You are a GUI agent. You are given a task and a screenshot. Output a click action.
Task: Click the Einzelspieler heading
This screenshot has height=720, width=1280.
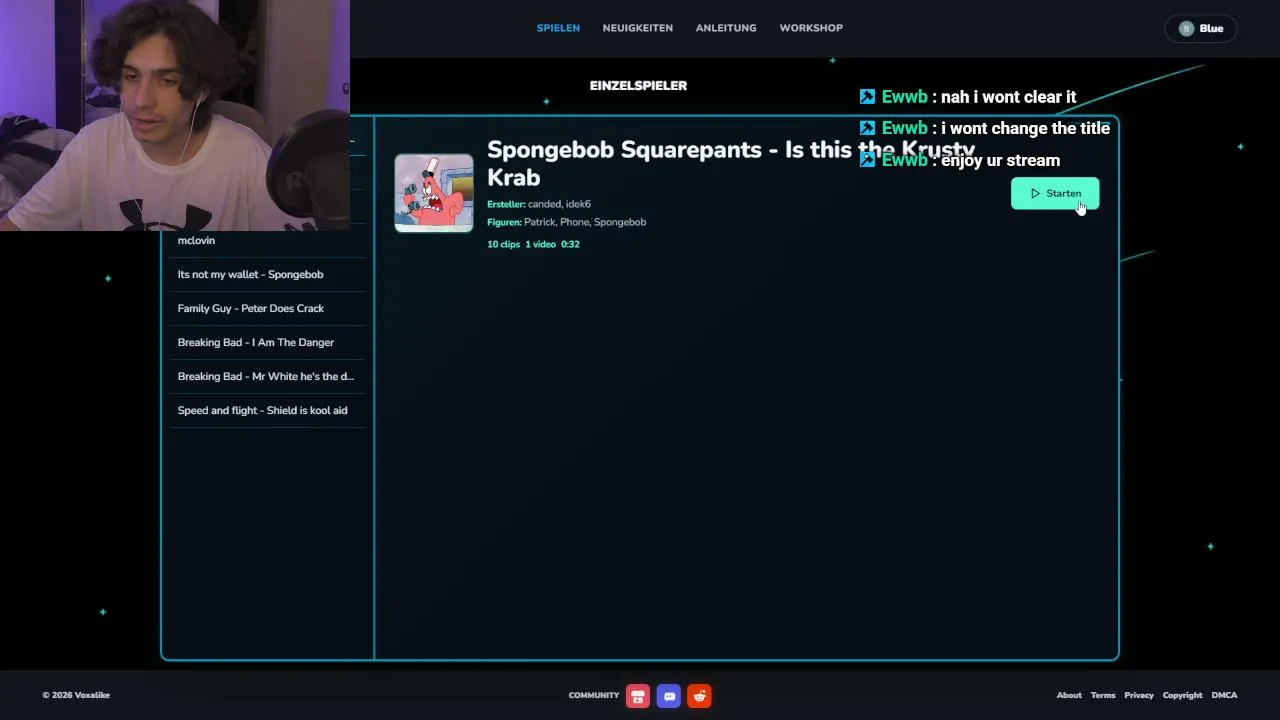[x=638, y=86]
